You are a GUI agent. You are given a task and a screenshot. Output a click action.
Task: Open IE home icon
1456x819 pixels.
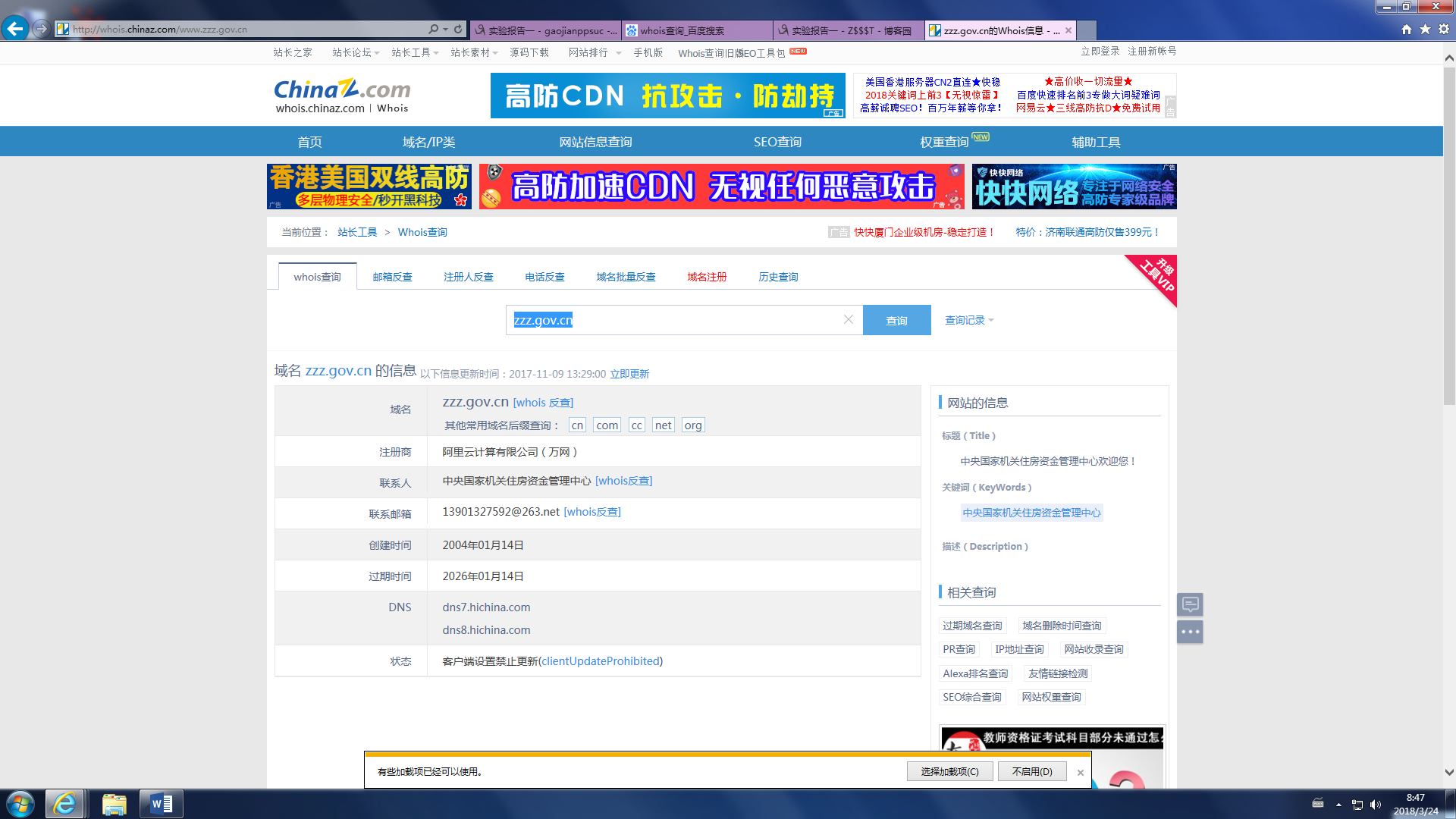pyautogui.click(x=1406, y=29)
